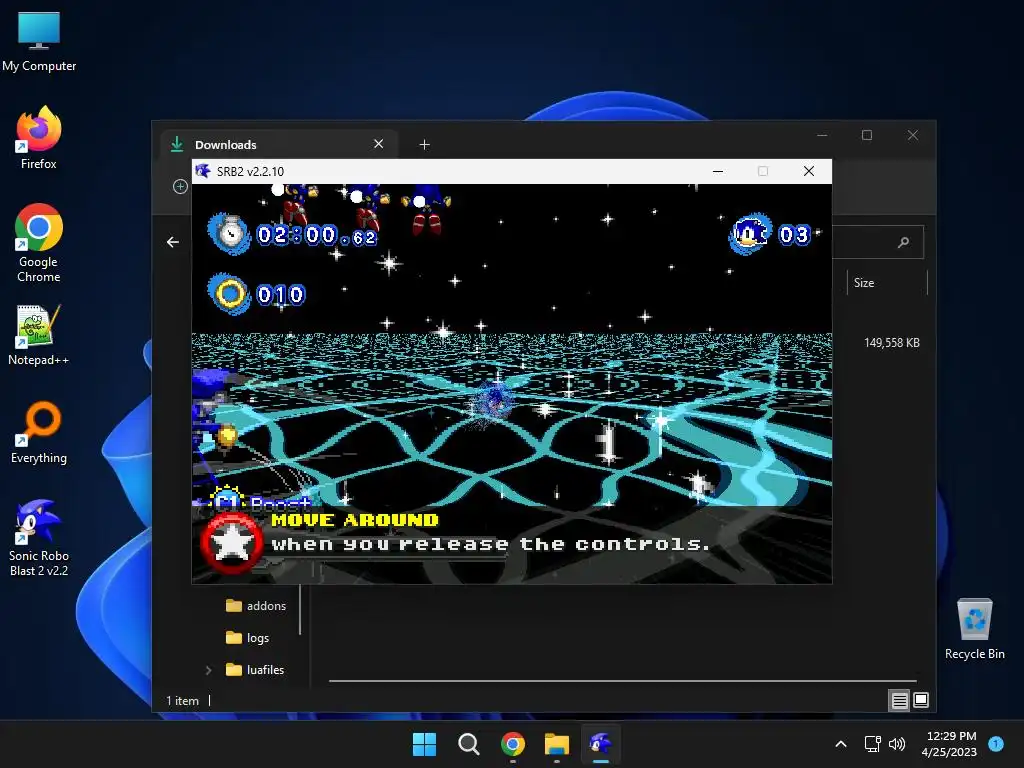
Task: Show hidden system tray icons
Action: click(x=841, y=744)
